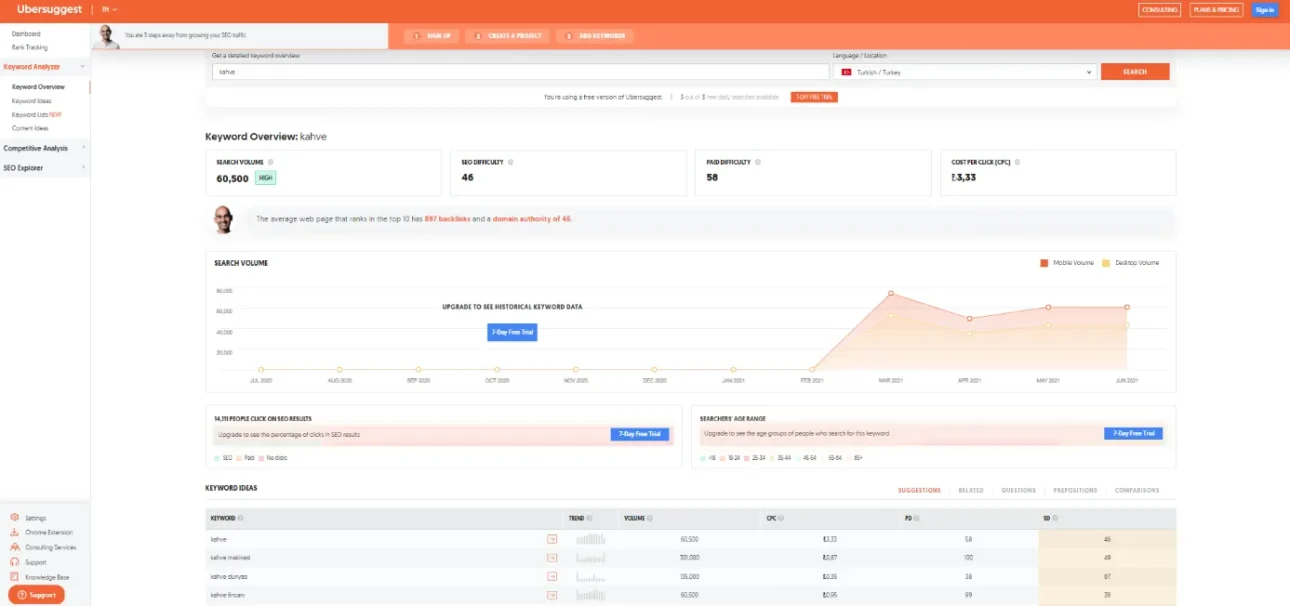Screen dimensions: 1290x606
Task: Click info icon beside KEYWORD column header
Action: pyautogui.click(x=241, y=519)
